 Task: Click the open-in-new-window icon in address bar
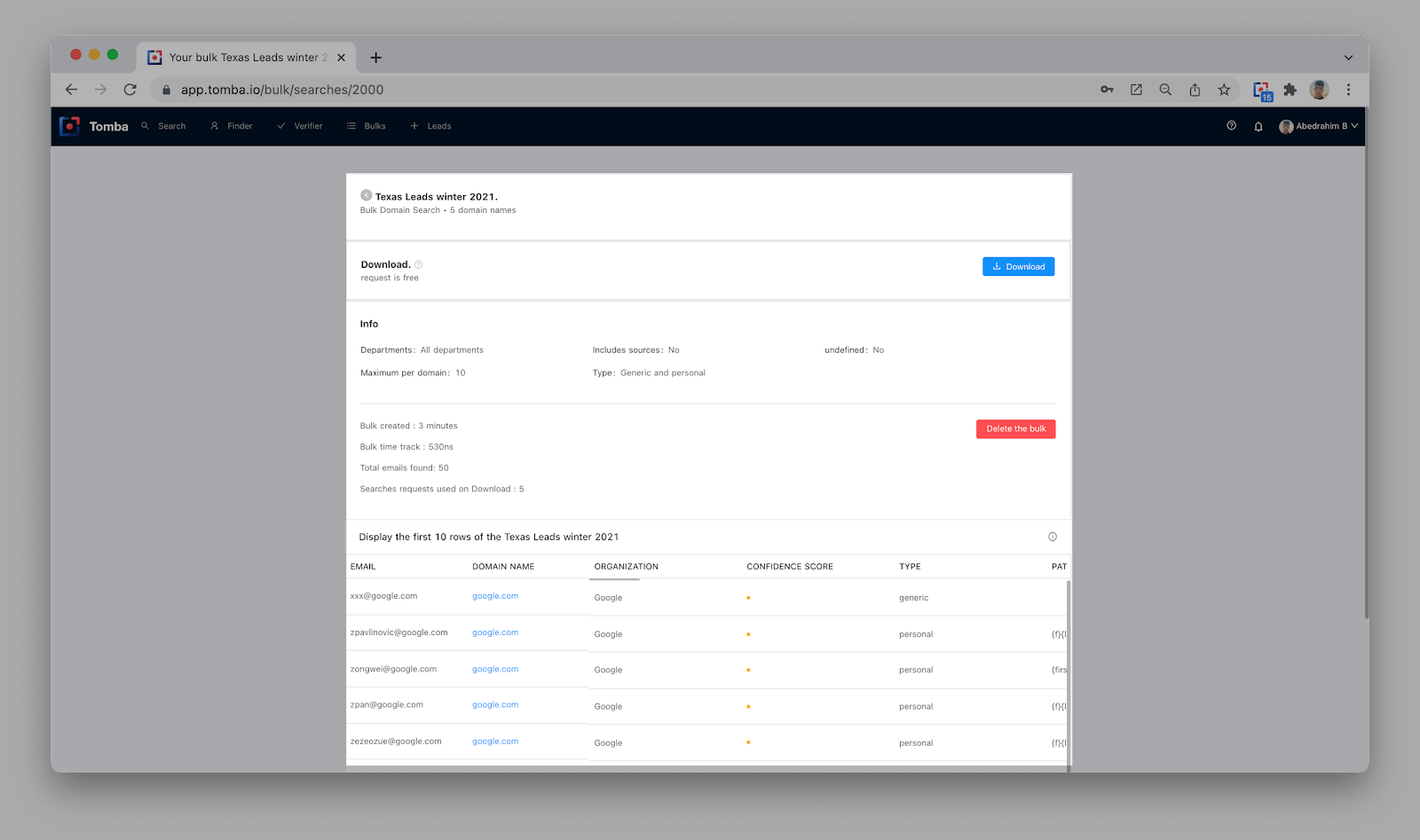[1136, 90]
